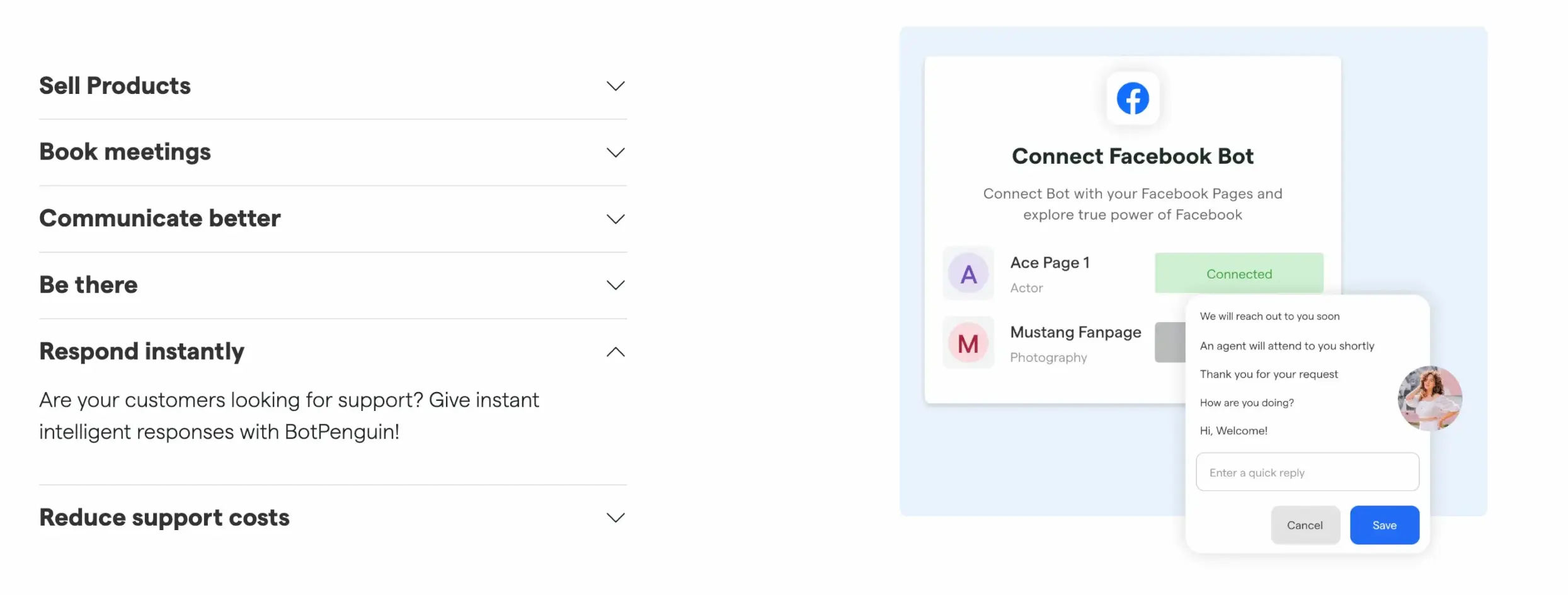Collapse the Respond instantly section chevron
1568x595 pixels.
[x=615, y=352]
